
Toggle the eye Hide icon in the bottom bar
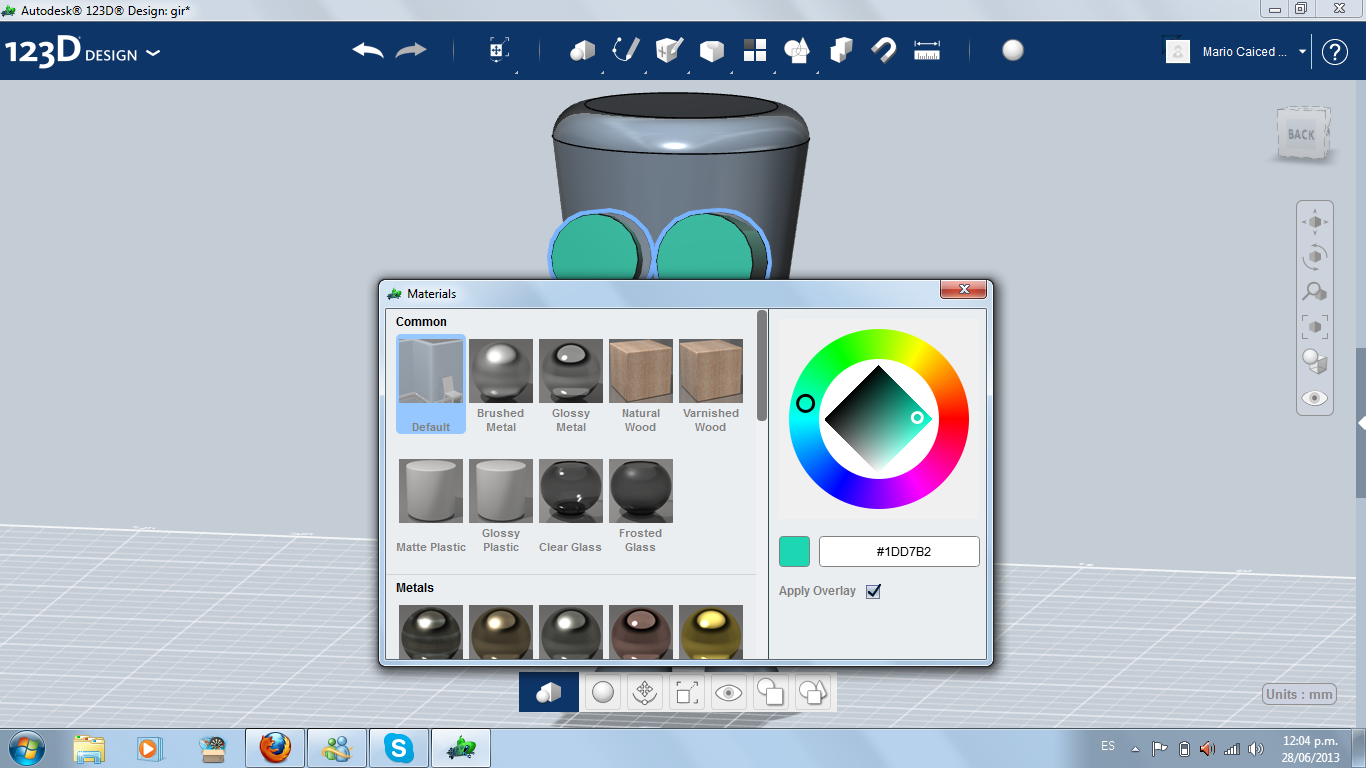point(729,692)
